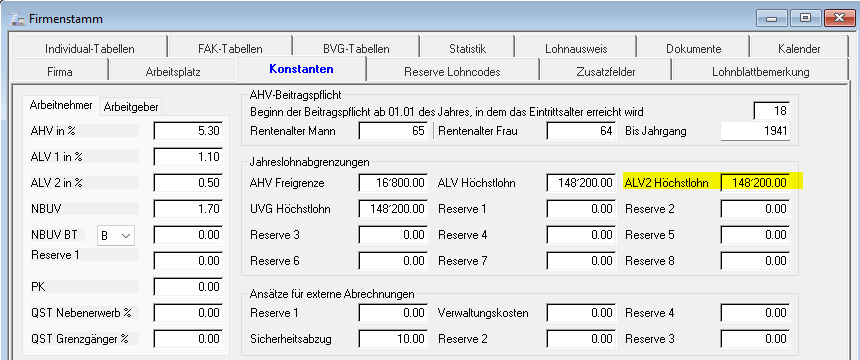The width and height of the screenshot is (860, 360).
Task: Switch to the Zusatzfelder tab
Action: pyautogui.click(x=606, y=71)
